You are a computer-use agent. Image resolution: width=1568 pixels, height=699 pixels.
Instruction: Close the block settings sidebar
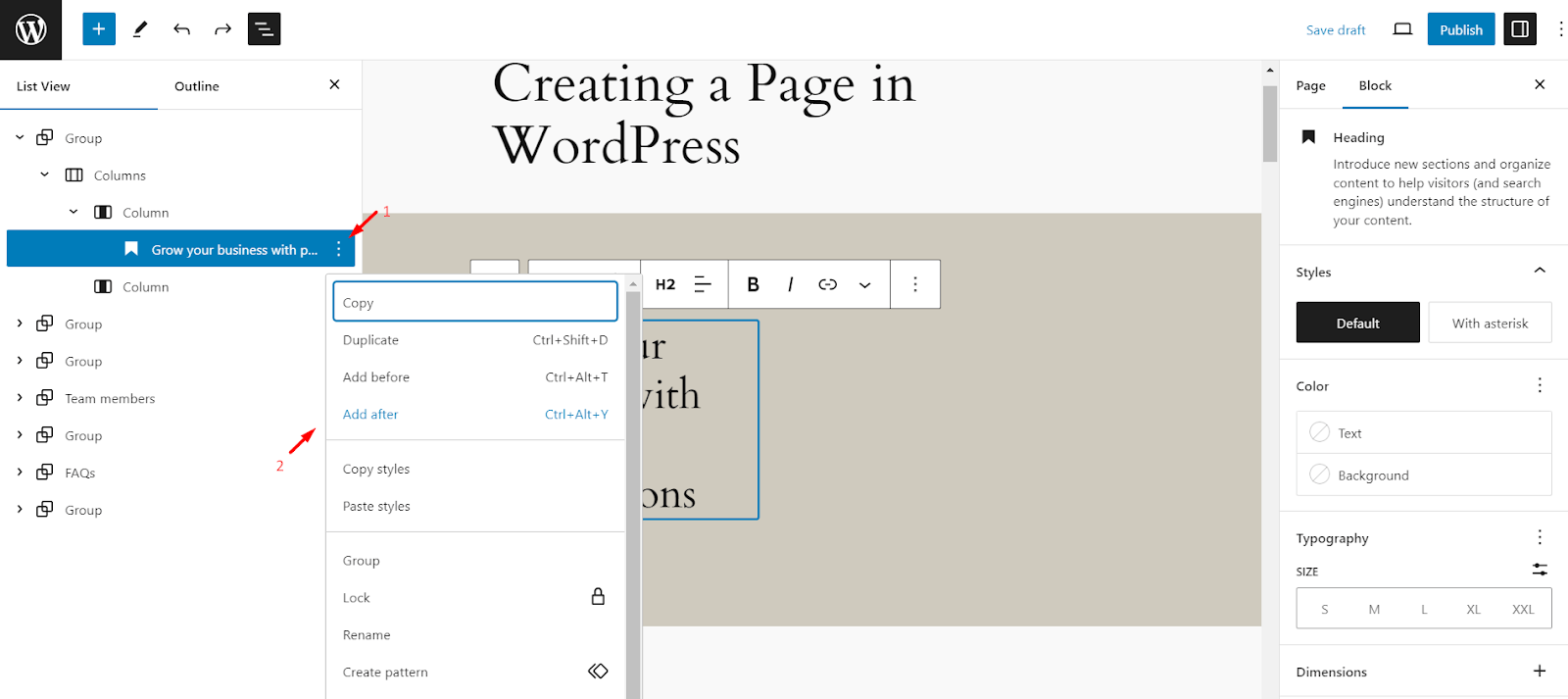(1540, 85)
